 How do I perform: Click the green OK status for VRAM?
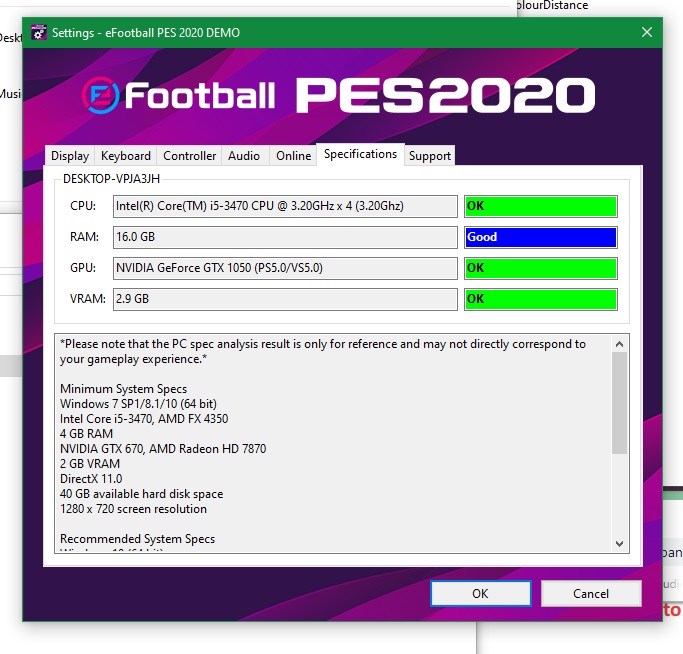[x=541, y=299]
